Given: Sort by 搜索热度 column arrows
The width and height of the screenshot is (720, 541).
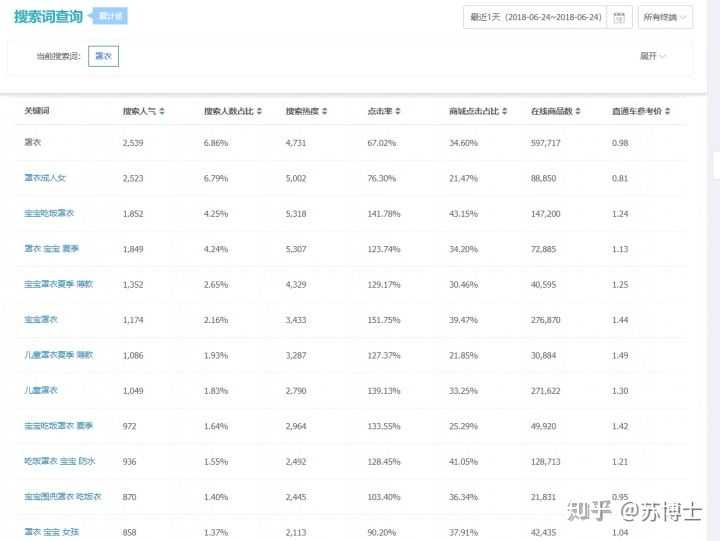Looking at the screenshot, I should [x=325, y=111].
